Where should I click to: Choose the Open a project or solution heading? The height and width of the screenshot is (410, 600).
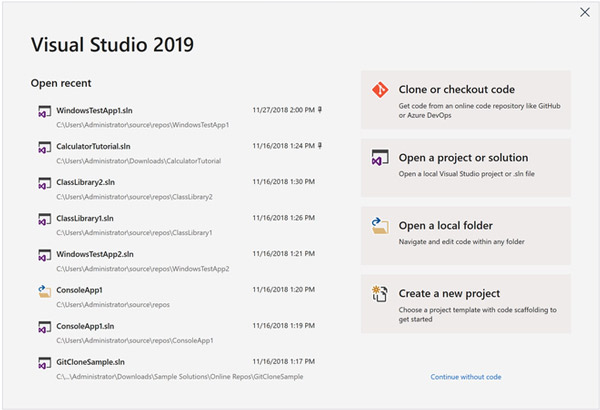463,157
